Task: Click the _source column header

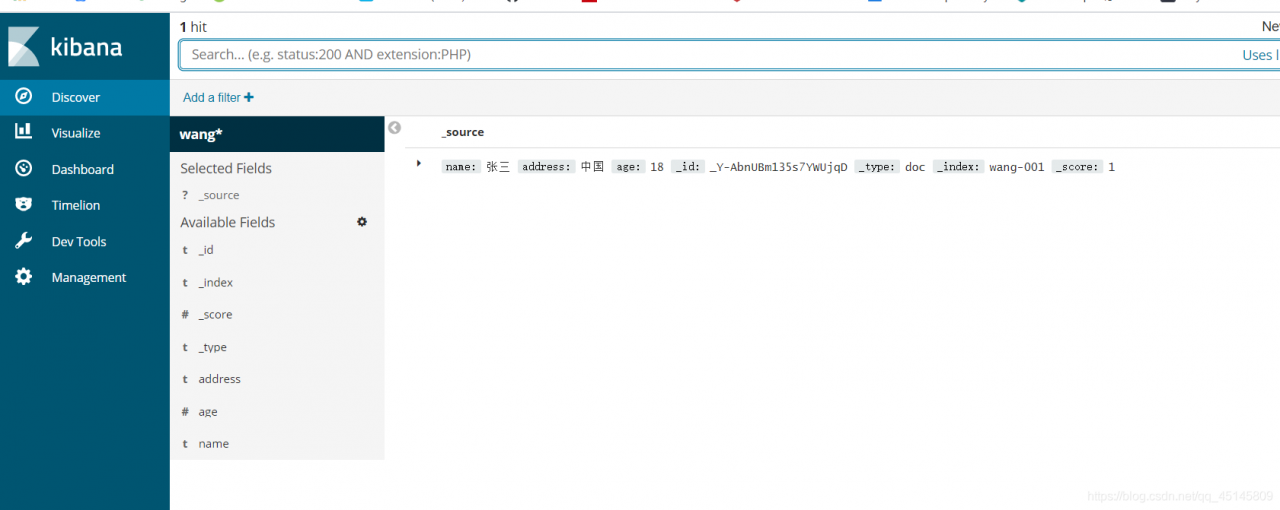Action: 462,132
